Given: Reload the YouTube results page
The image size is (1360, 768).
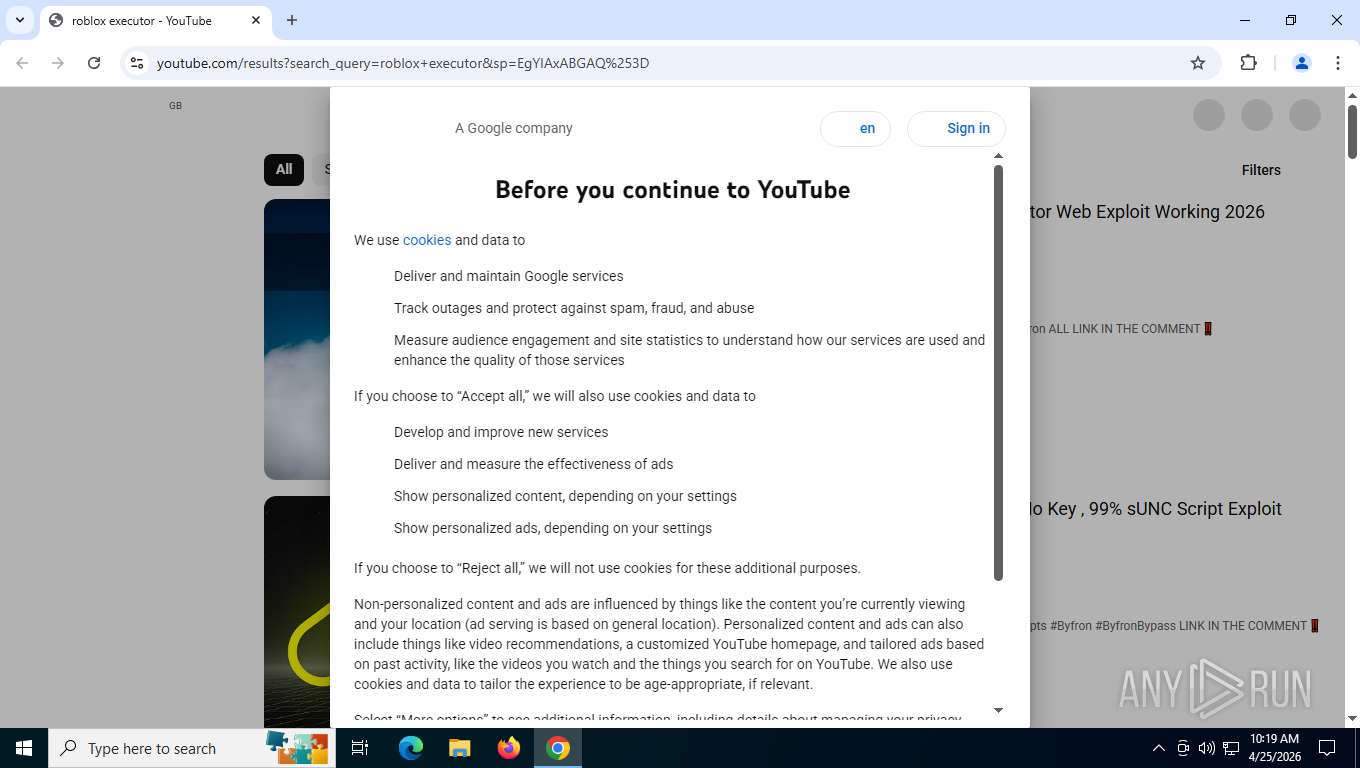Looking at the screenshot, I should (94, 63).
